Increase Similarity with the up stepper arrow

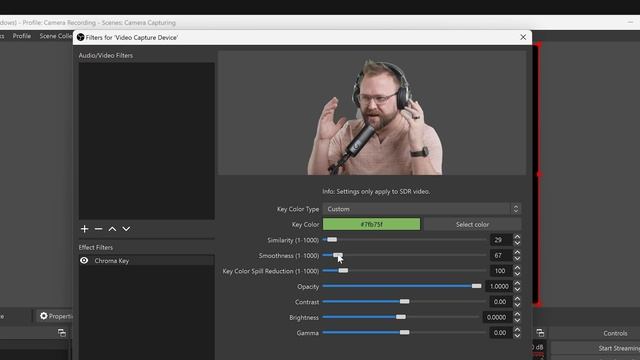517,237
